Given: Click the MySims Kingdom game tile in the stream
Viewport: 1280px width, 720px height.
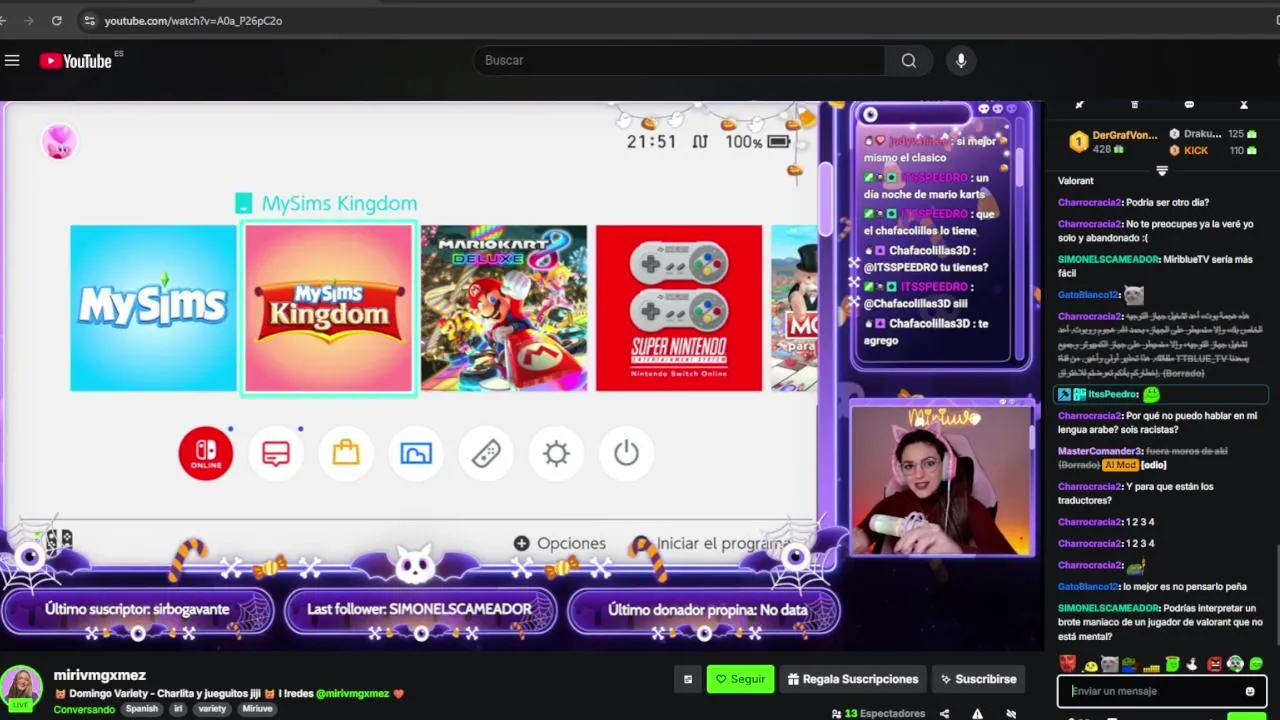Looking at the screenshot, I should (329, 308).
